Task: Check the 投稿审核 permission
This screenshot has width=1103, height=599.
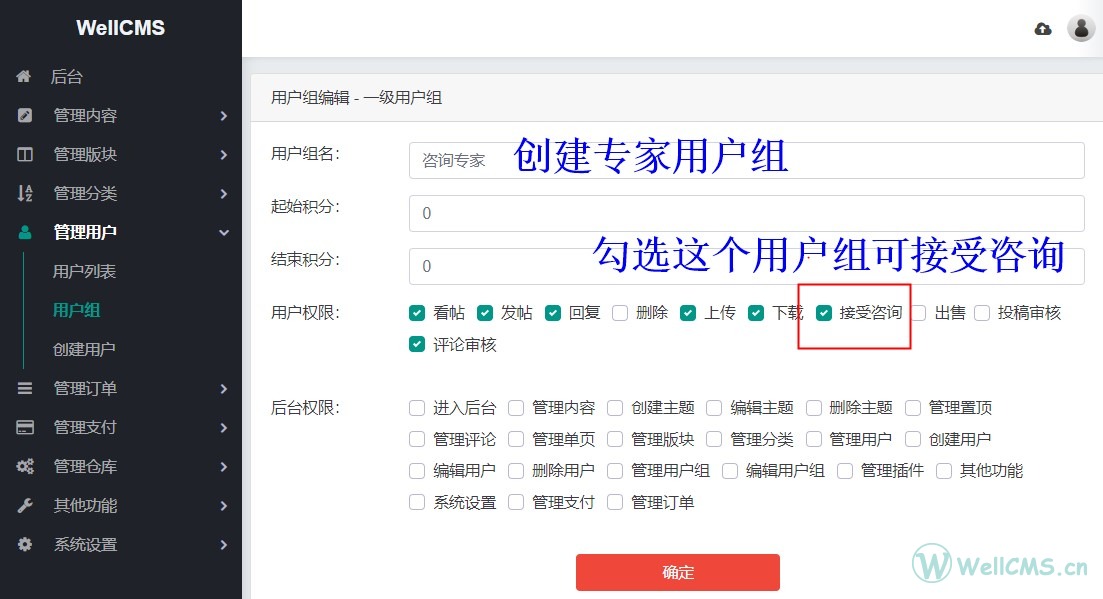Action: coord(982,313)
